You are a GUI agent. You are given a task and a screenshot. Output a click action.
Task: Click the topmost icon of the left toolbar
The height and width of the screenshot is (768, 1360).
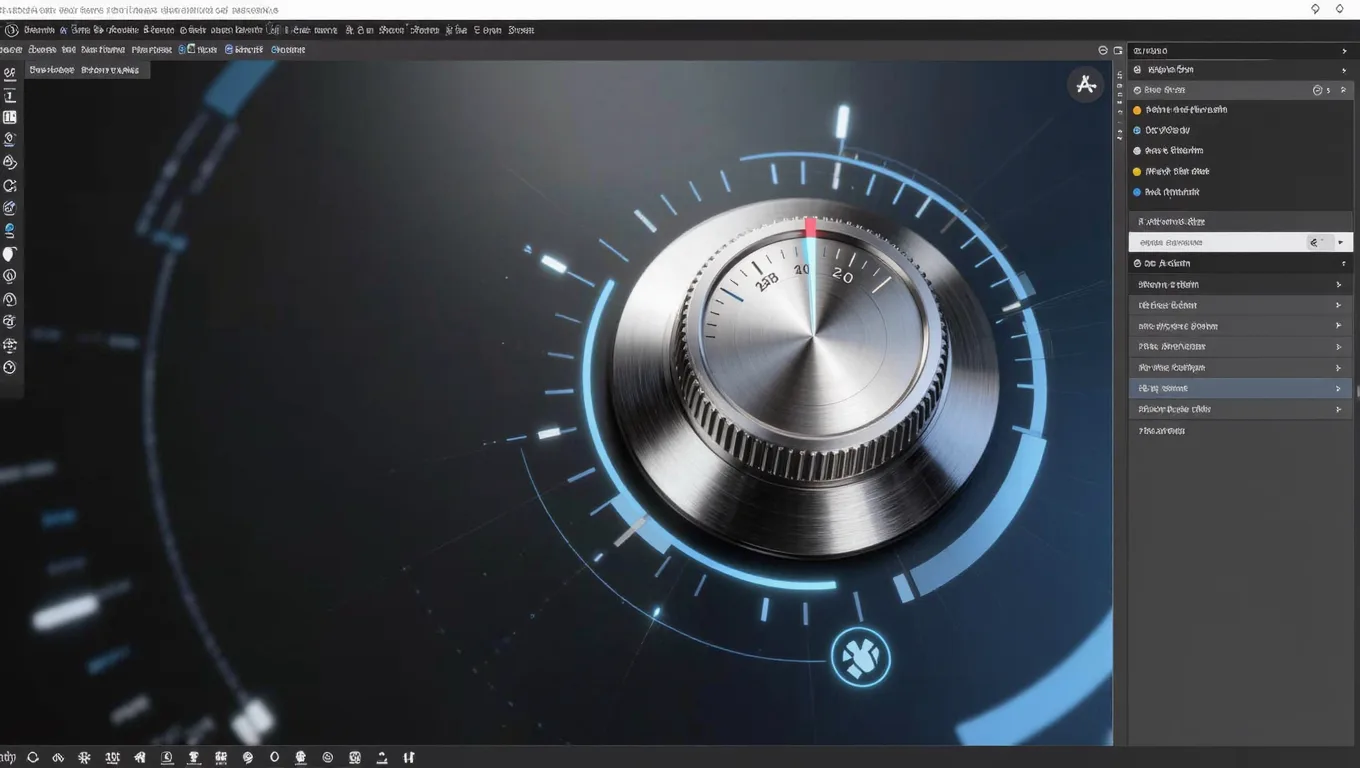pyautogui.click(x=10, y=73)
